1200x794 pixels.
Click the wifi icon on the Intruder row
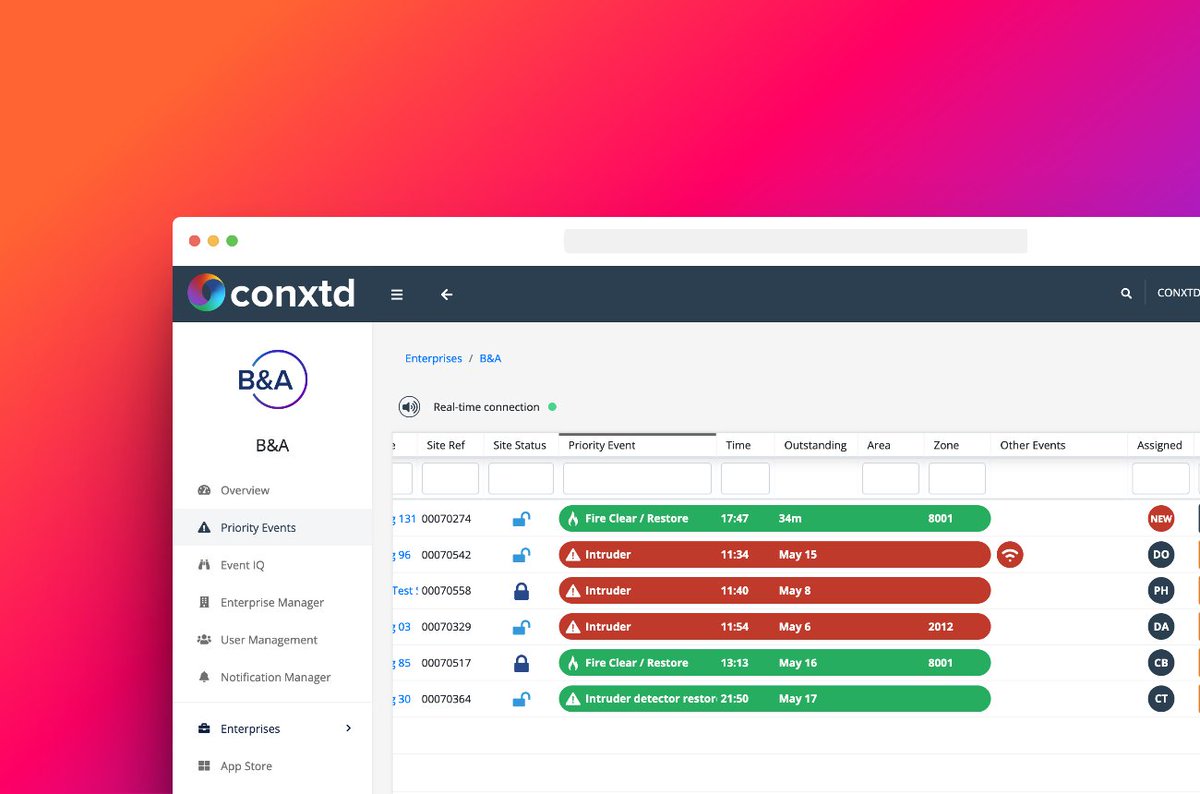[x=1010, y=554]
